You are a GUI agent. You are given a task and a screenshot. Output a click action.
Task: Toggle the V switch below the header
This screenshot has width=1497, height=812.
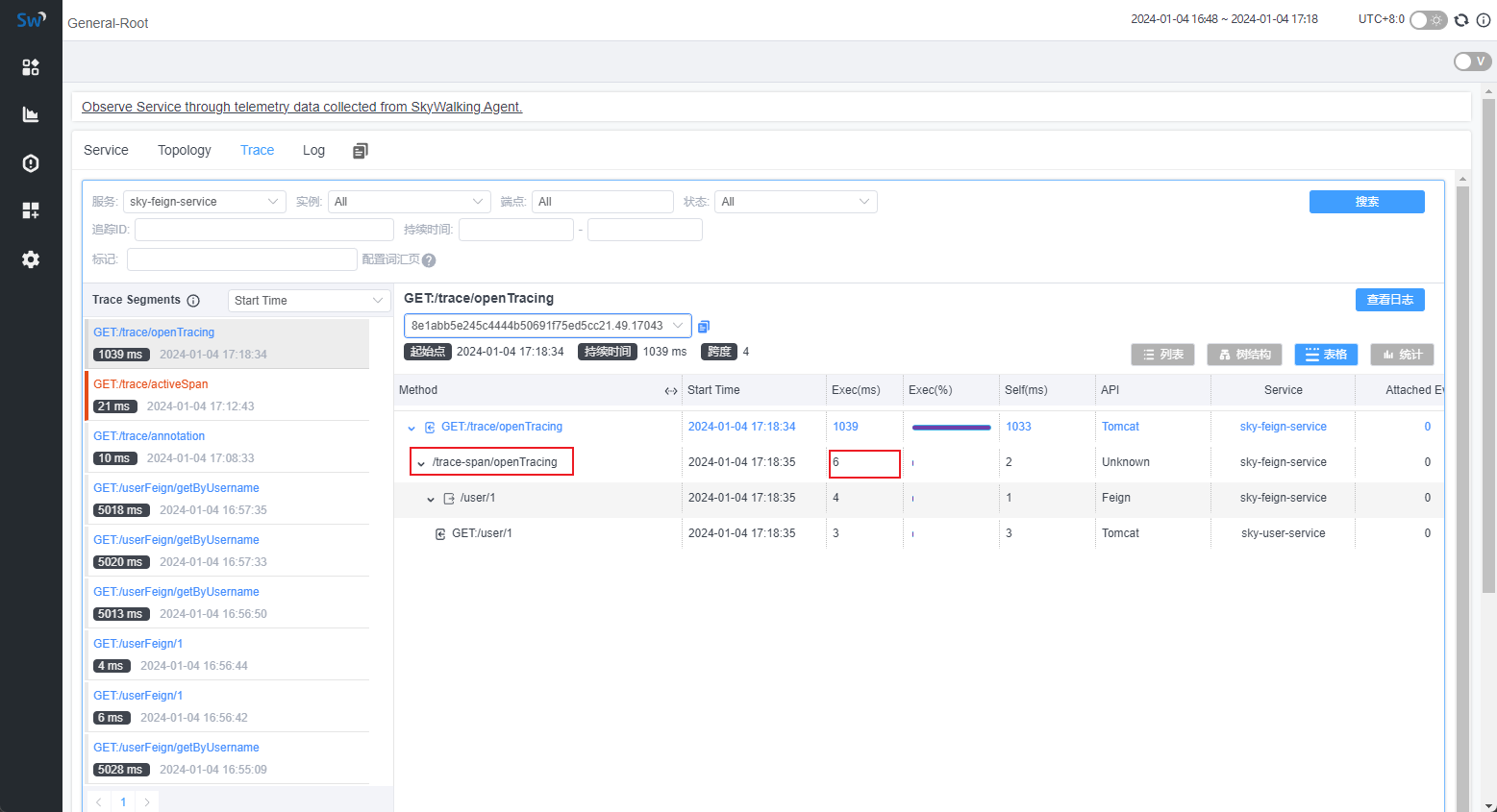coord(1471,62)
